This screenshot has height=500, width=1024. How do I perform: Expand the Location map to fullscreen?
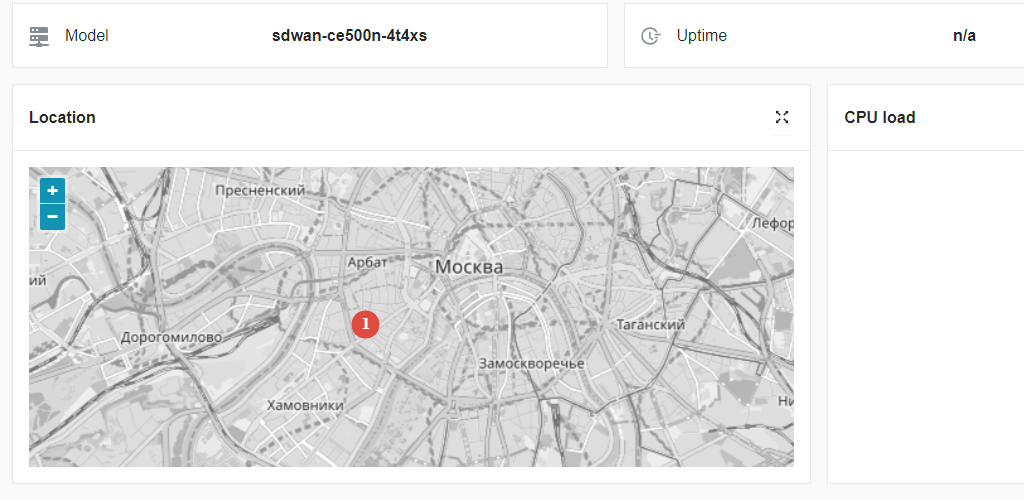pyautogui.click(x=782, y=117)
